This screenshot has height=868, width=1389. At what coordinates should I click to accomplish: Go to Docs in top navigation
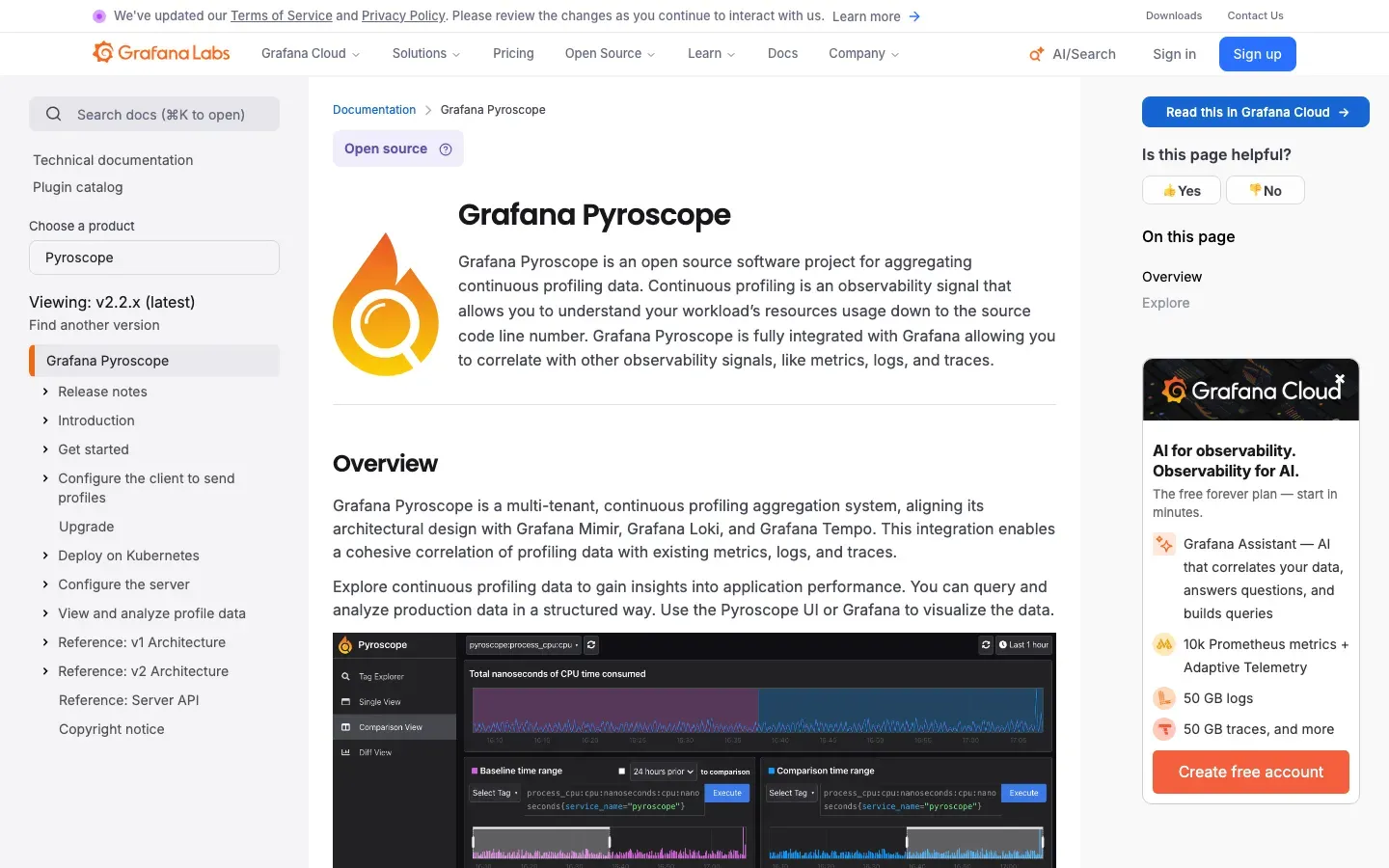pyautogui.click(x=782, y=54)
